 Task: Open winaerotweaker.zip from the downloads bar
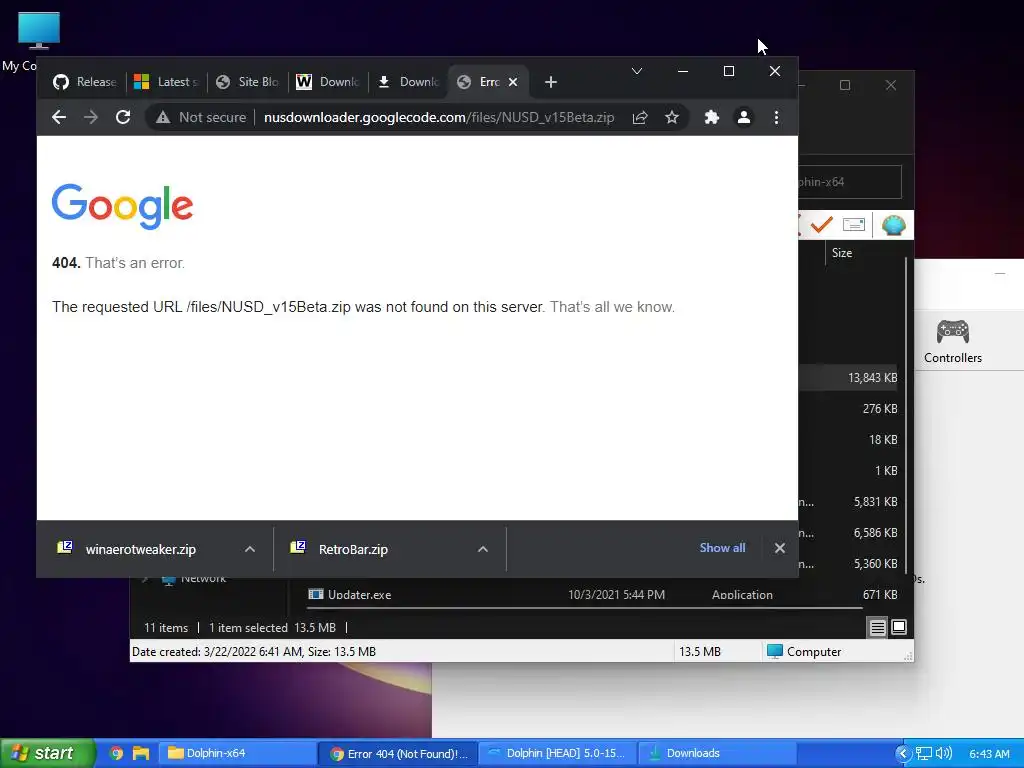140,550
